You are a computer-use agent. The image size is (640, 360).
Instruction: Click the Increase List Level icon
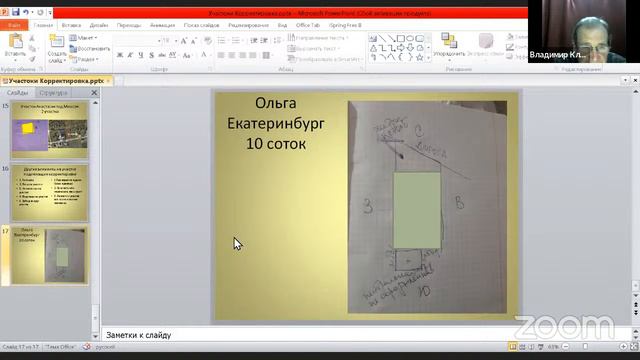point(264,41)
